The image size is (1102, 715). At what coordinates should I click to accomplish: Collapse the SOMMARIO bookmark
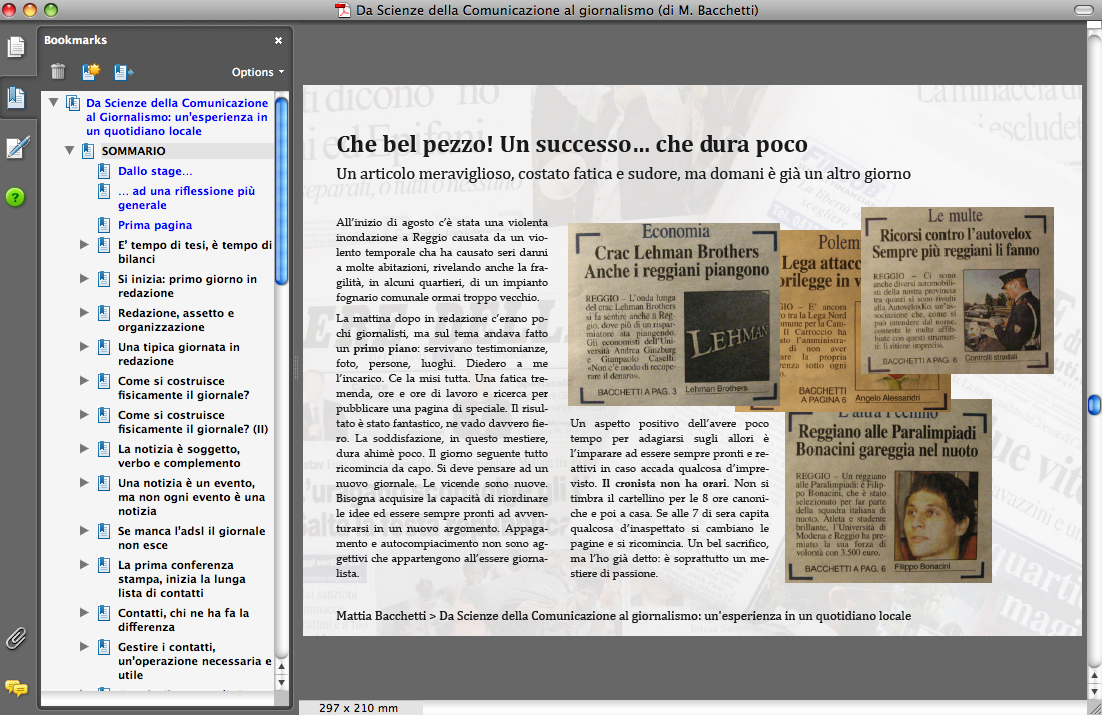point(69,151)
